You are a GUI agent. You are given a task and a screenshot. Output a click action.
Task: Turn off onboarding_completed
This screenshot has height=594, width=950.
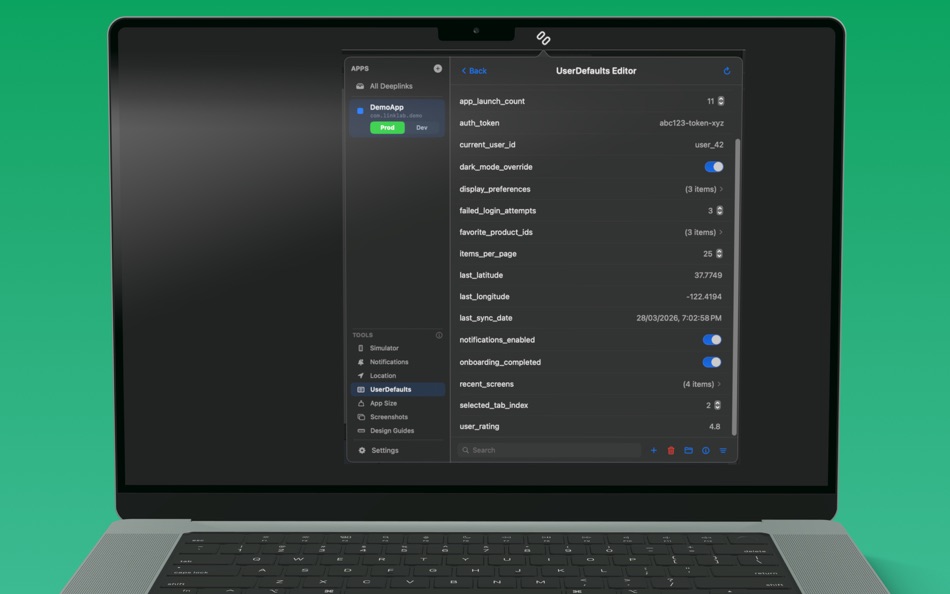pos(712,361)
